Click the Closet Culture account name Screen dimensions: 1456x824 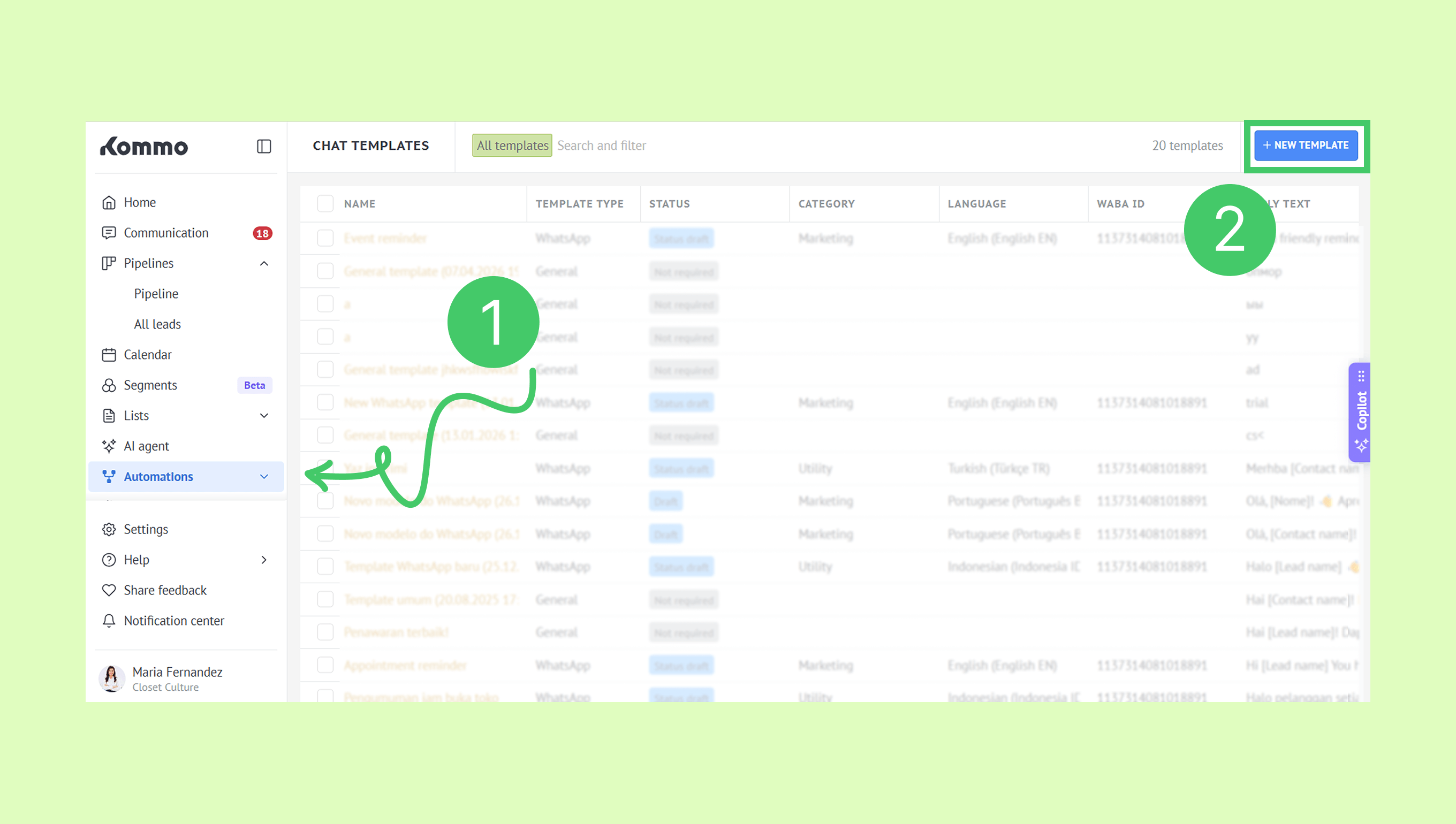pos(165,688)
